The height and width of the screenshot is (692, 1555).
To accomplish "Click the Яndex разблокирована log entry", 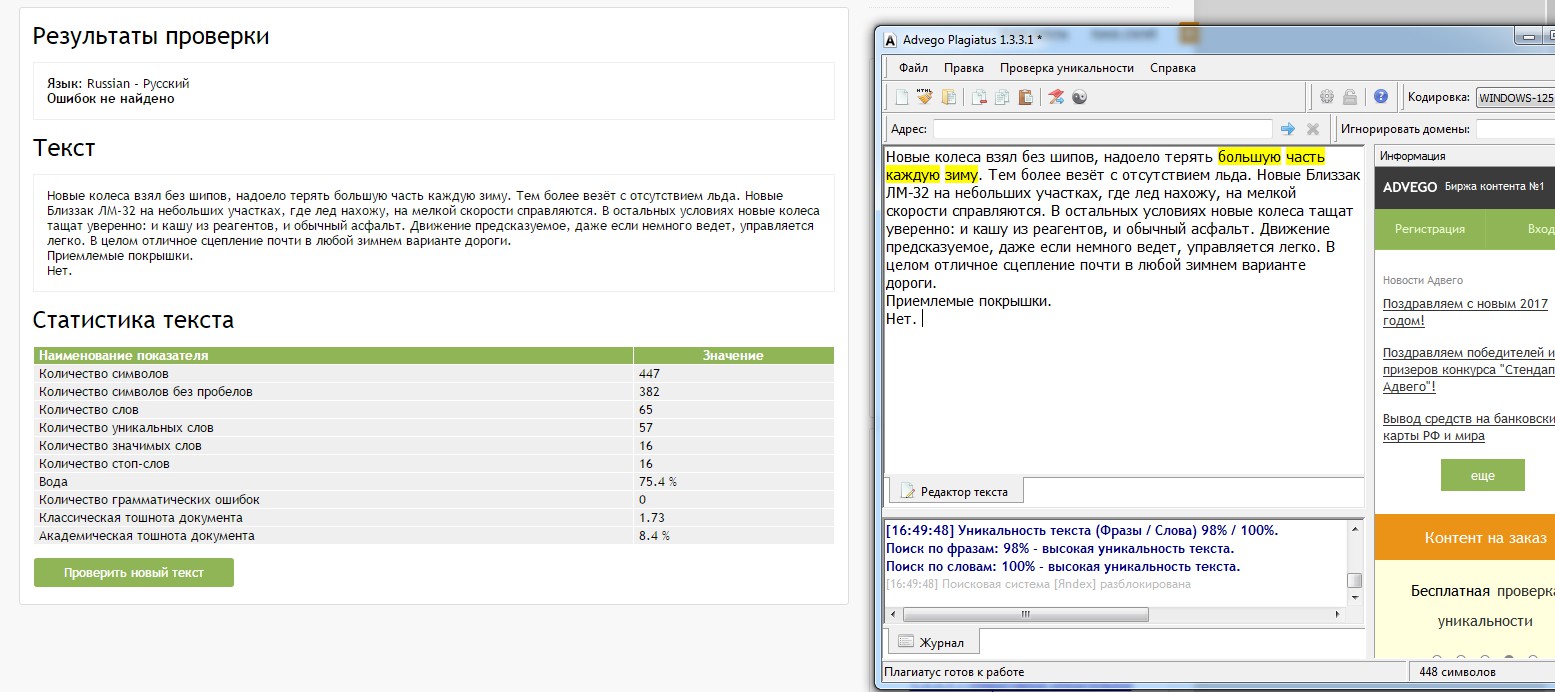I will (1038, 584).
